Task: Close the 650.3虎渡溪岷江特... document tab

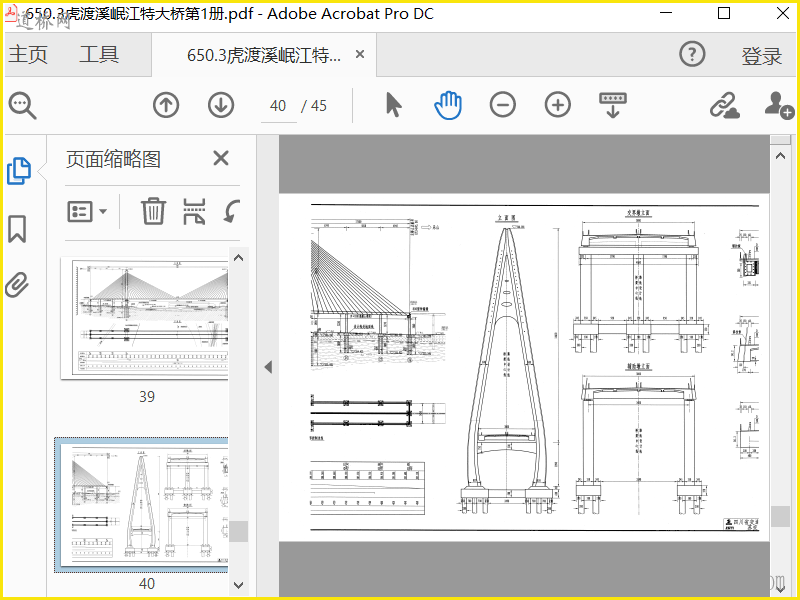Action: point(360,54)
